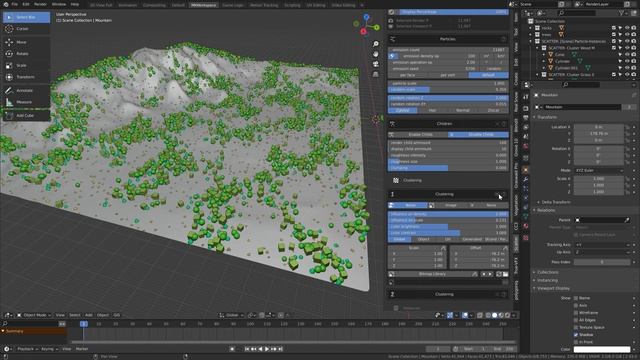
Task: Choose the Measure tool
Action: pyautogui.click(x=27, y=102)
